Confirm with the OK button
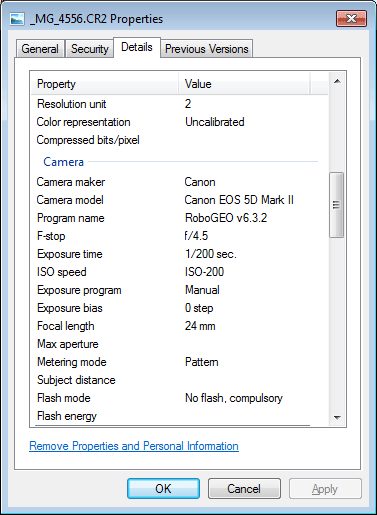Viewport: 377px width, 515px height. click(x=163, y=489)
